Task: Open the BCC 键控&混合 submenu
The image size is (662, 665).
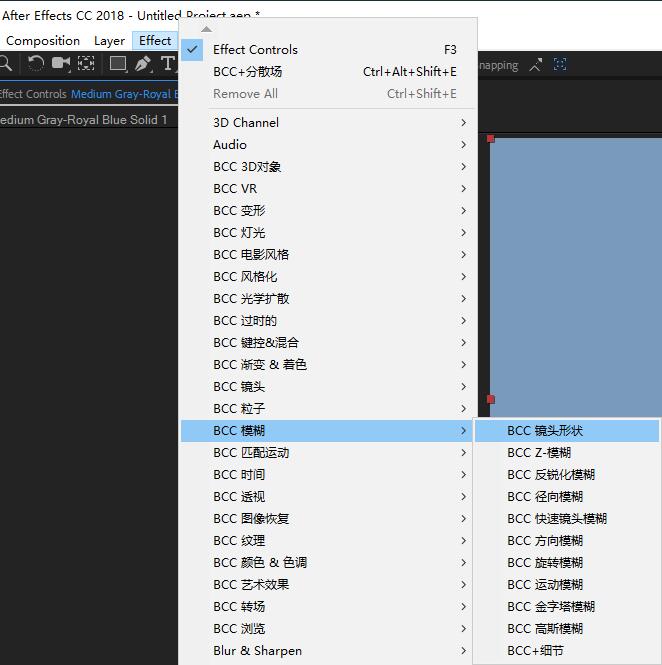Action: pyautogui.click(x=327, y=343)
